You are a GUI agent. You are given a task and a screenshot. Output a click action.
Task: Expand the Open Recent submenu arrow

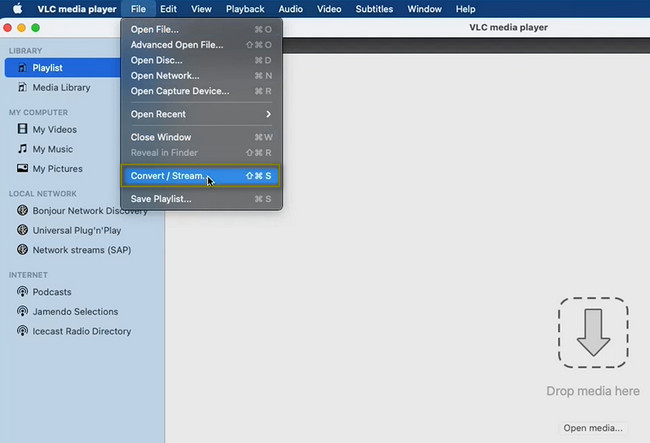(269, 114)
